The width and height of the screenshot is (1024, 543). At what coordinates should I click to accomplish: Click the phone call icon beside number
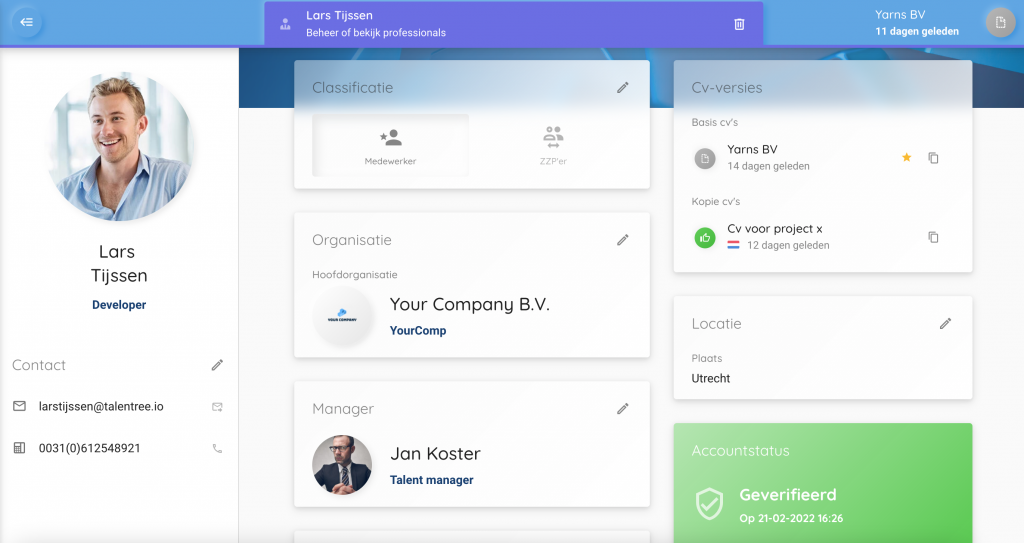pos(217,449)
